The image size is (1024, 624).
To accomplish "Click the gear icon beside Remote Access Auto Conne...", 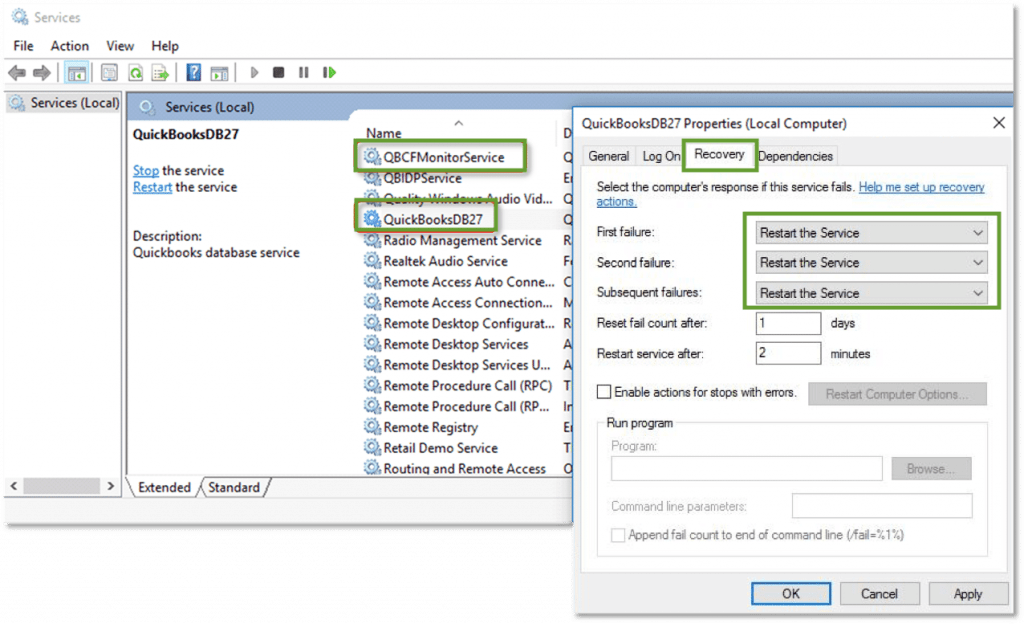I will (372, 281).
